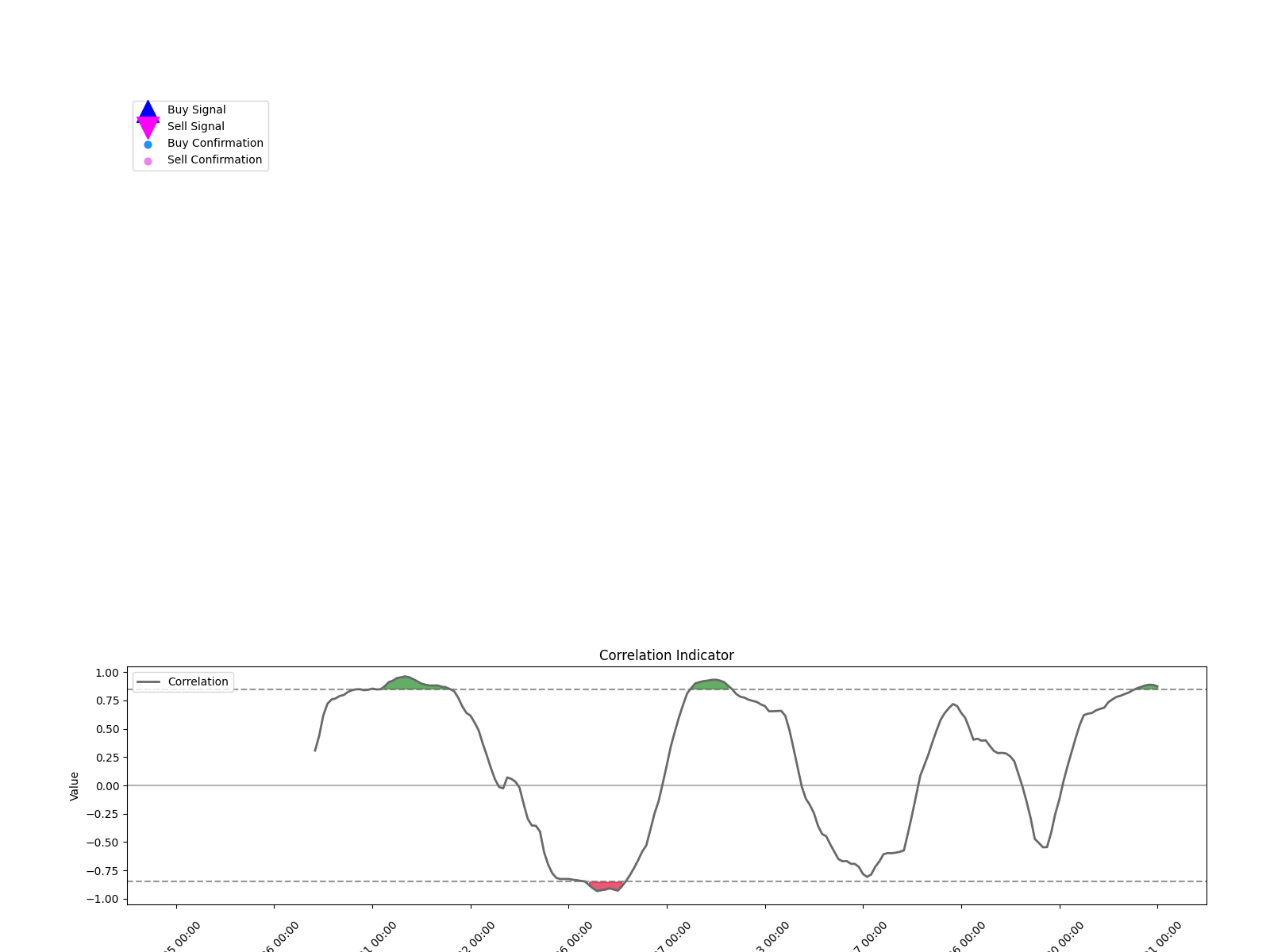Click the 0.25 y-axis tick label
The image size is (1270, 952).
point(107,758)
